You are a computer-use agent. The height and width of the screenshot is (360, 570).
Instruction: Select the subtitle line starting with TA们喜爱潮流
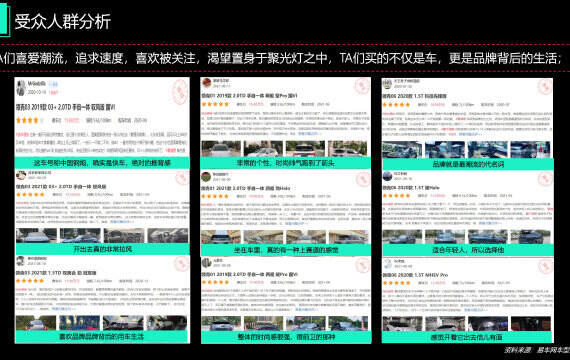tap(281, 58)
